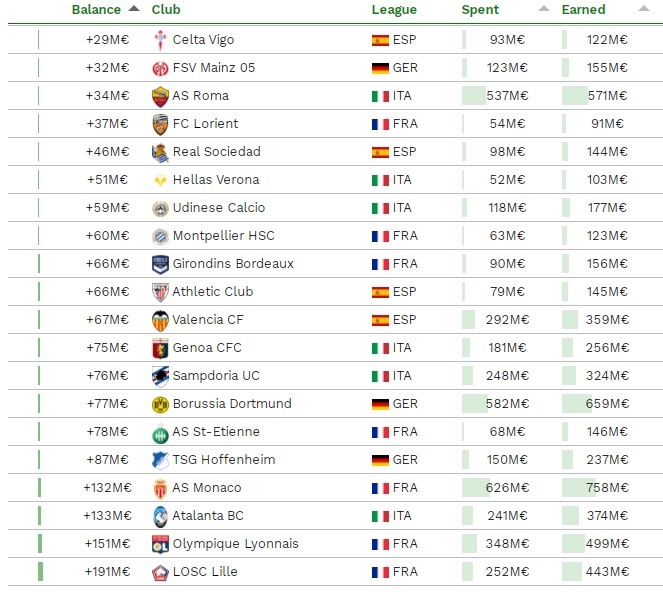The height and width of the screenshot is (592, 663).
Task: Open the TSG Hoffenheim club link
Action: pos(224,460)
